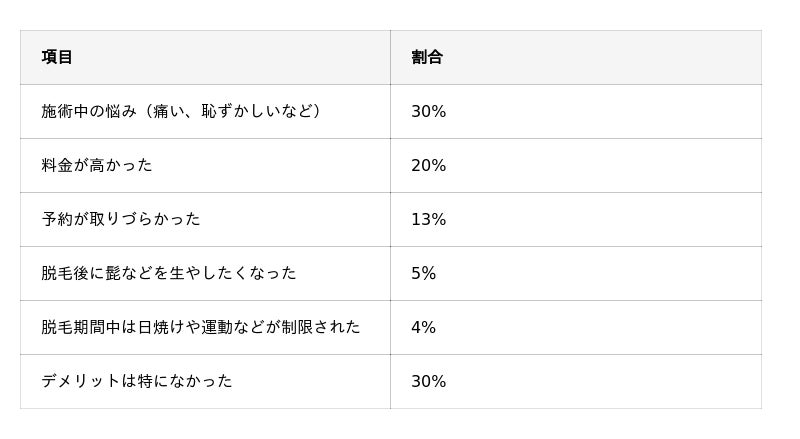Select the デメリットは特になかった cell

point(137,381)
